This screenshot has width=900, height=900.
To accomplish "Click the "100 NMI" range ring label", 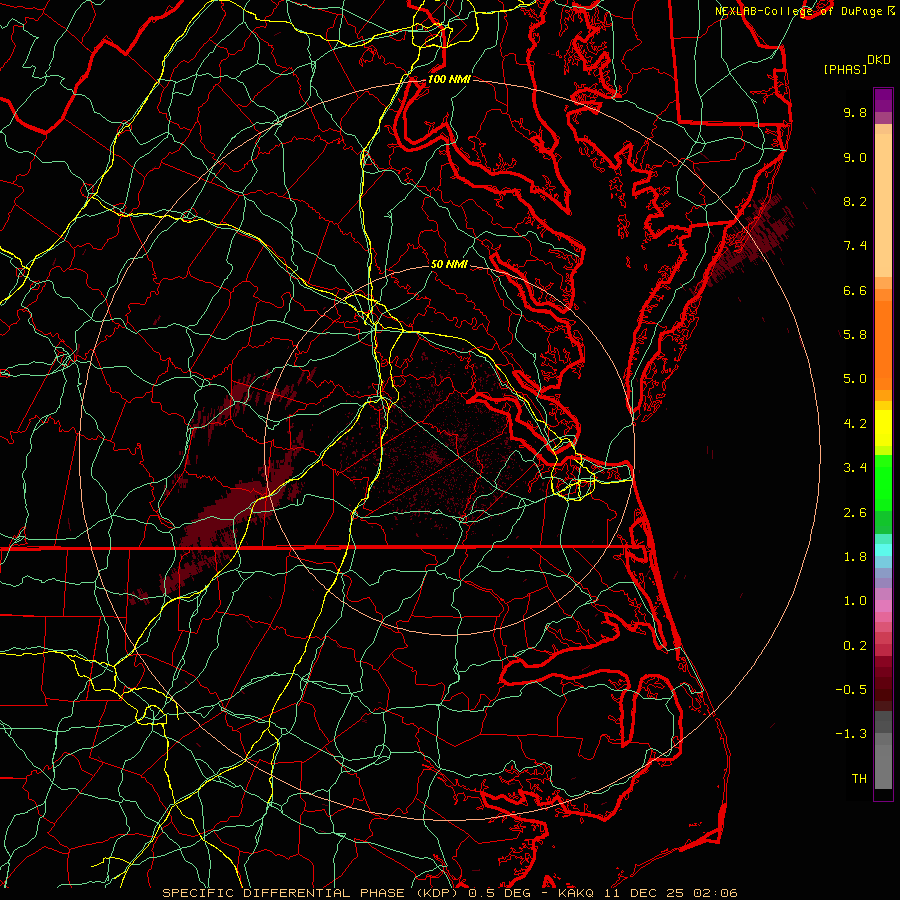I will pos(449,79).
